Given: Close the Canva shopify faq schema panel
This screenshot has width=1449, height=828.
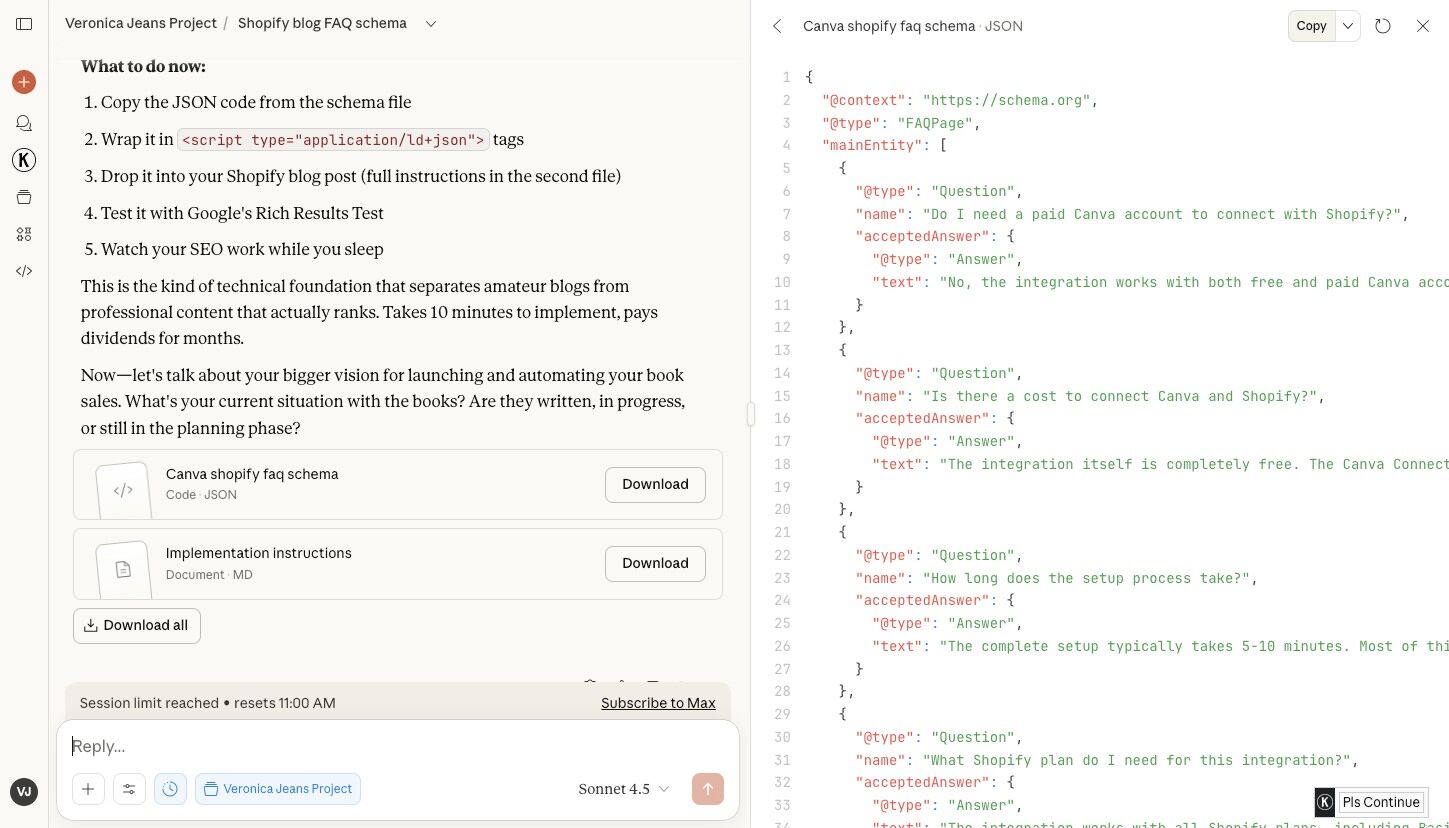Looking at the screenshot, I should (x=1423, y=26).
